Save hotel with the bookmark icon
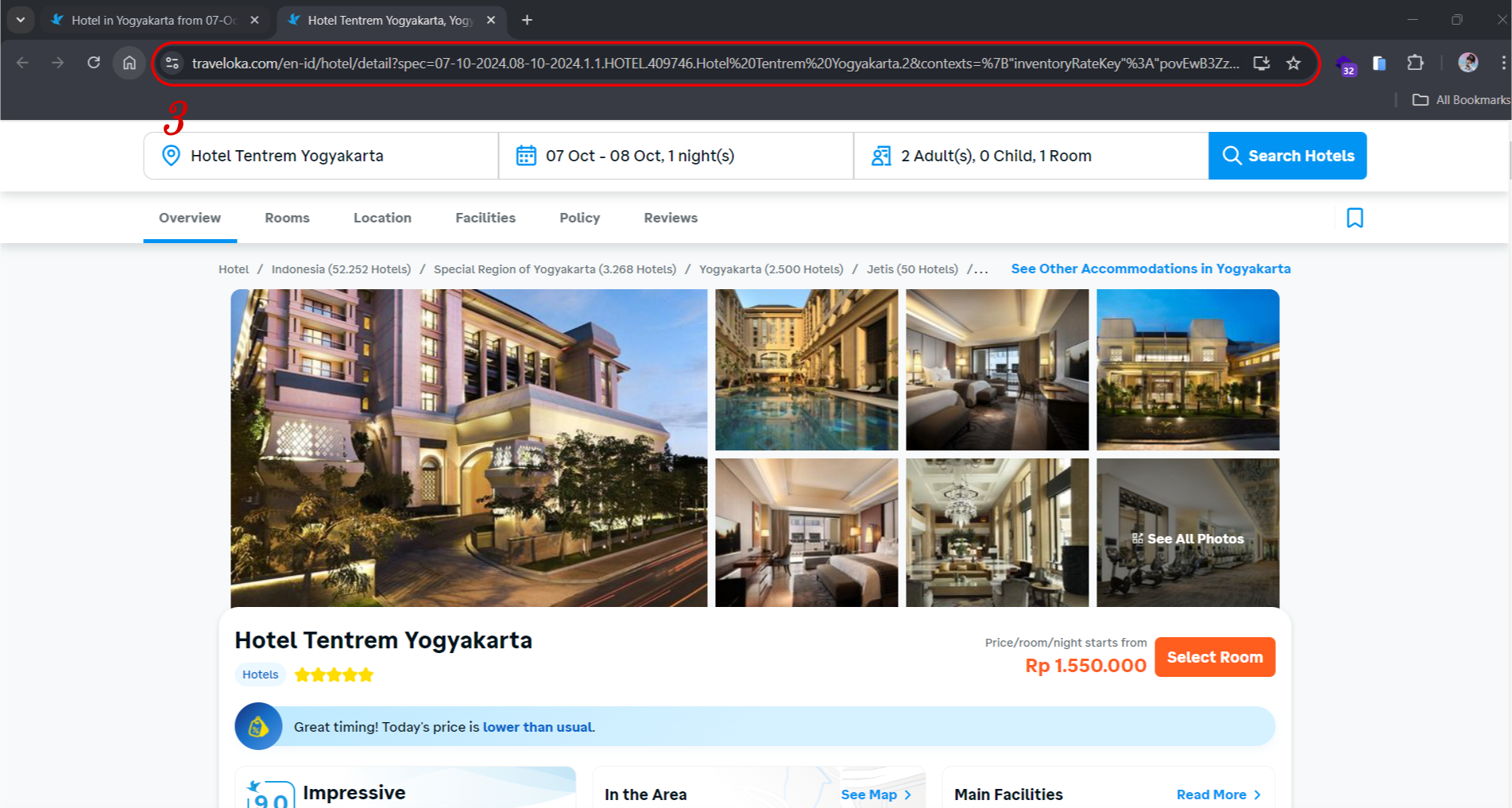 coord(1355,218)
